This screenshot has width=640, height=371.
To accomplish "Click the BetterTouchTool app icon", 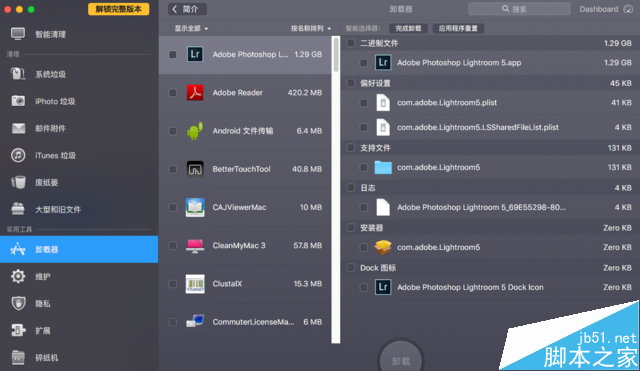I will pyautogui.click(x=195, y=169).
